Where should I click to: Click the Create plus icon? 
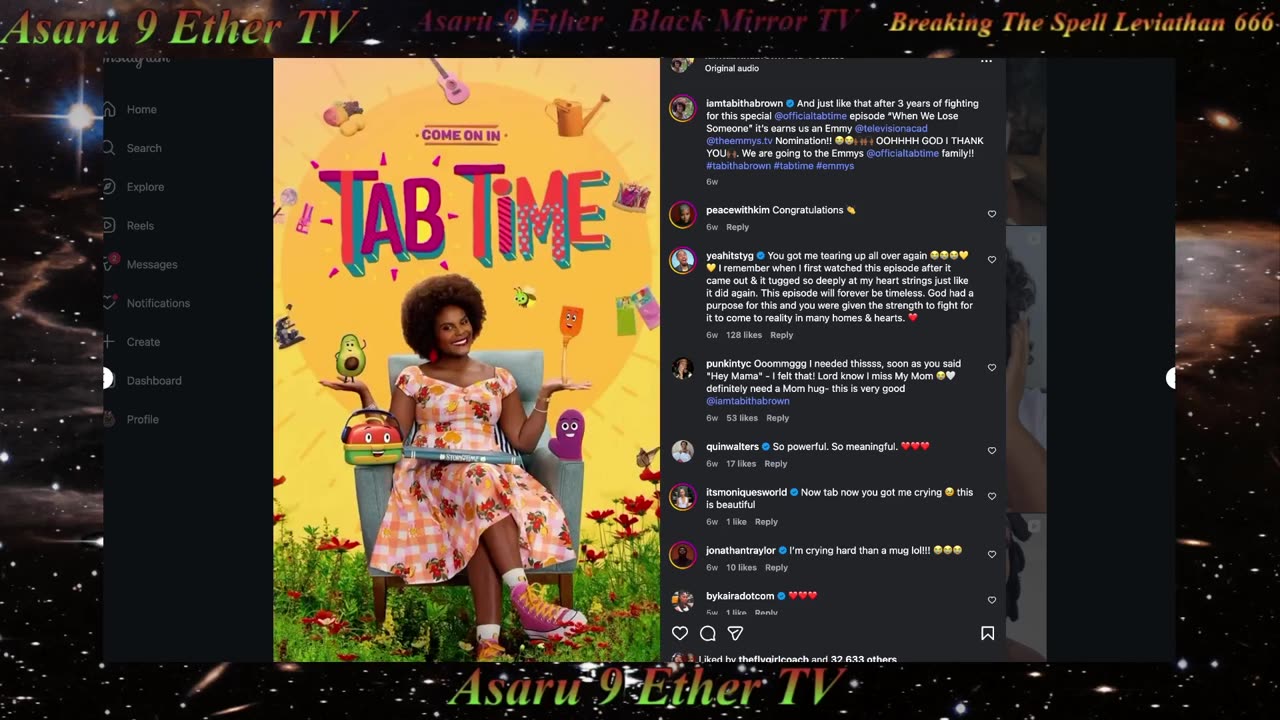(109, 342)
